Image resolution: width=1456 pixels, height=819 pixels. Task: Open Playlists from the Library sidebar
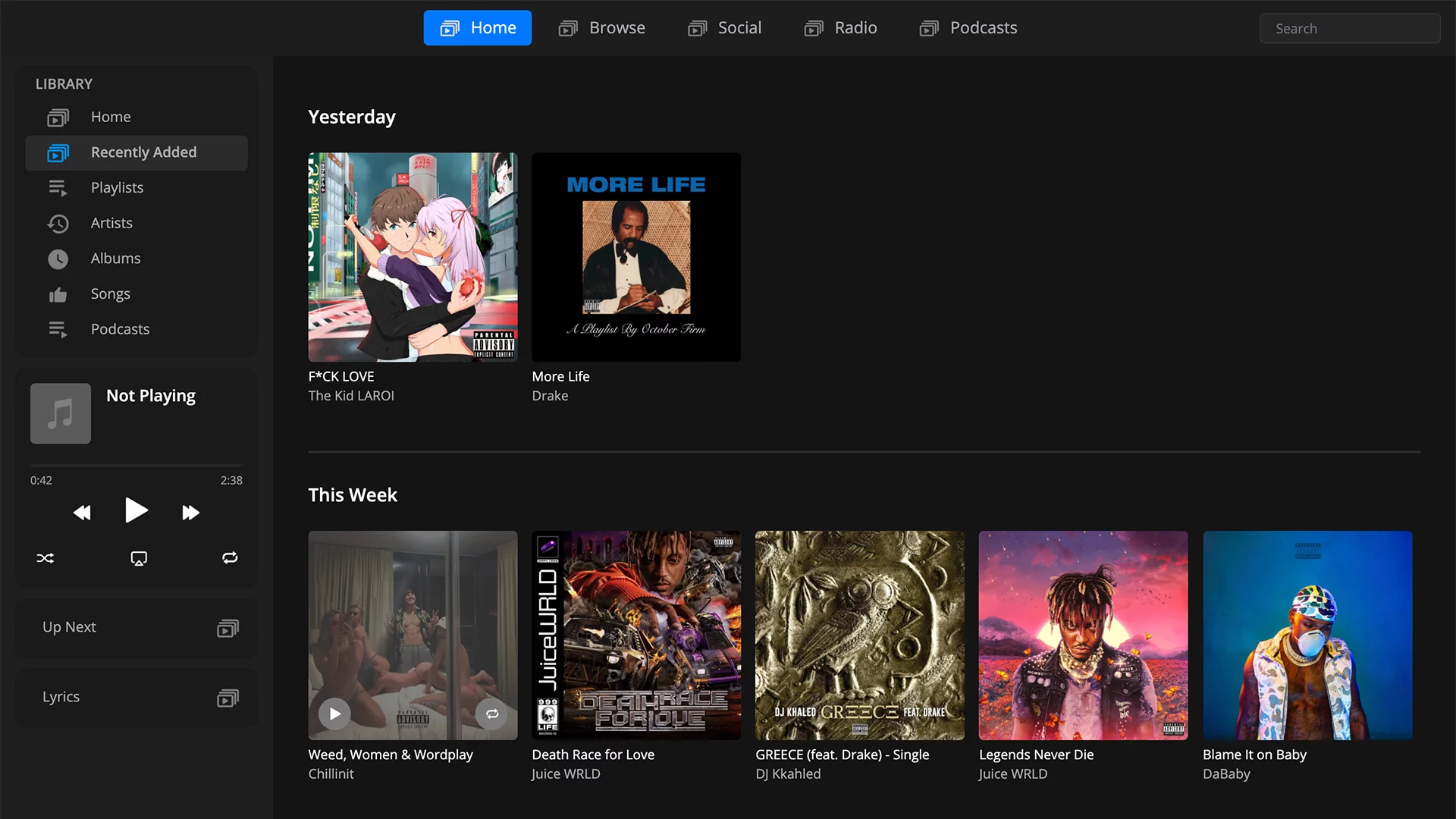click(x=136, y=188)
